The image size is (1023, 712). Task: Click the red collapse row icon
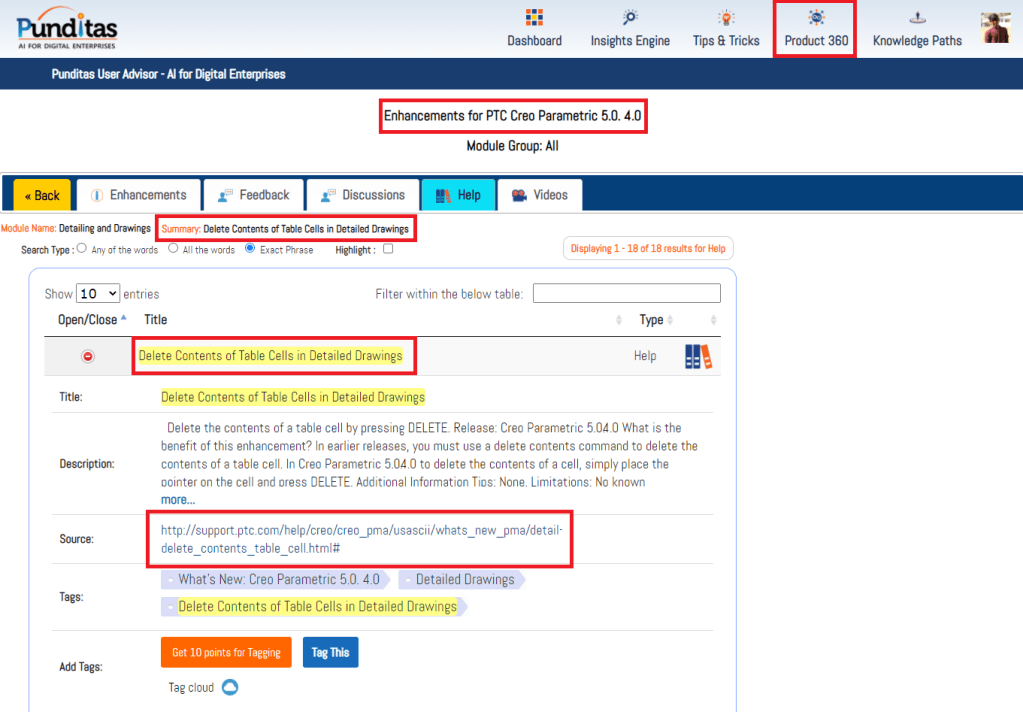point(88,356)
